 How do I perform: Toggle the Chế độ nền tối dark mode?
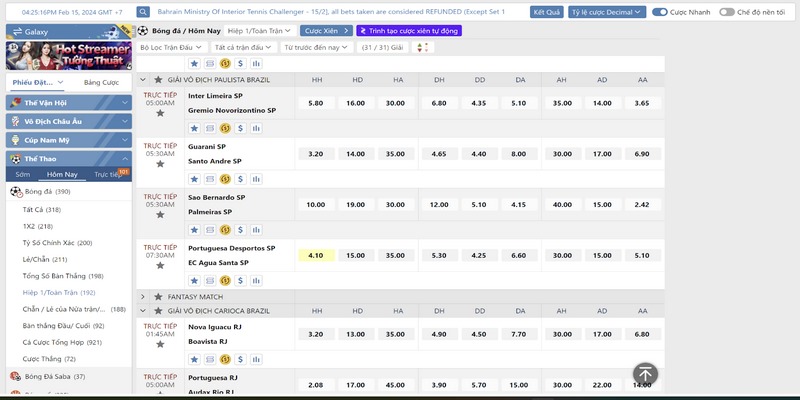727,12
